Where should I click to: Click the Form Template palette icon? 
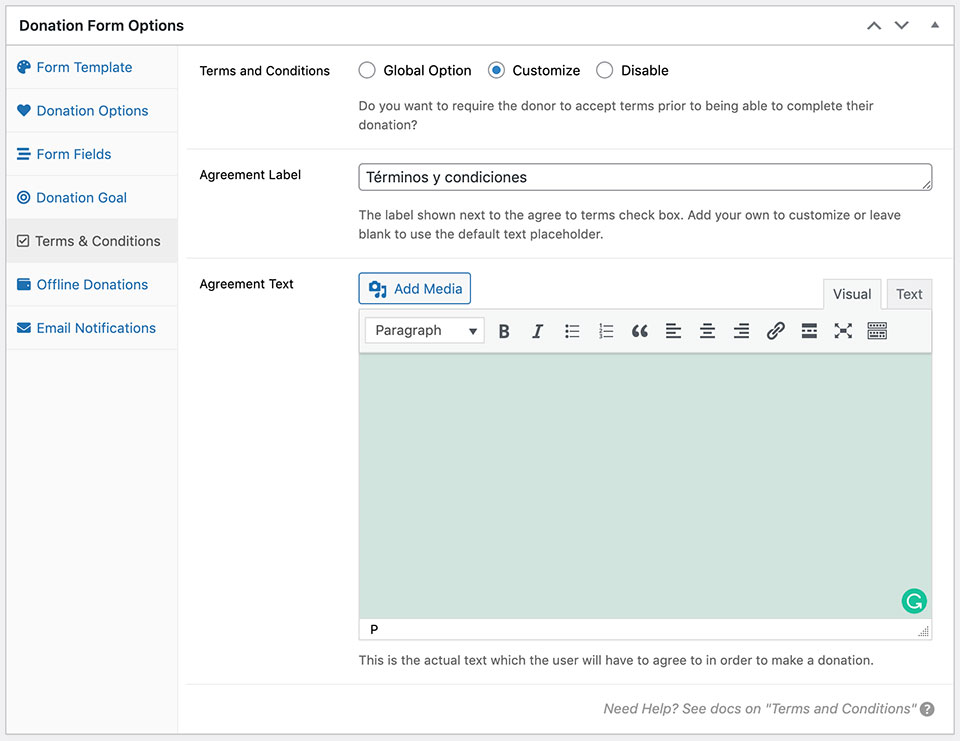coord(24,67)
